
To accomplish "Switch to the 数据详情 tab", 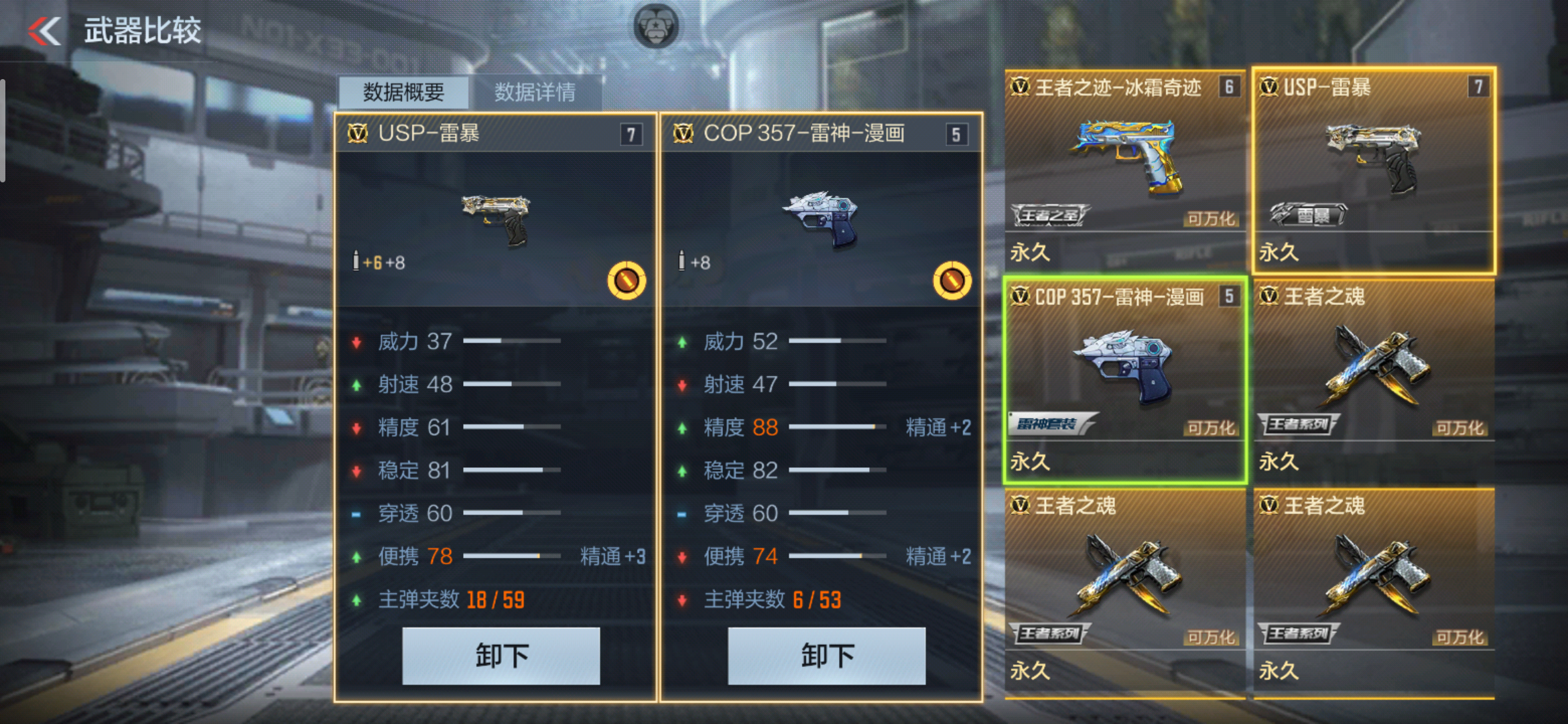I will [x=535, y=92].
